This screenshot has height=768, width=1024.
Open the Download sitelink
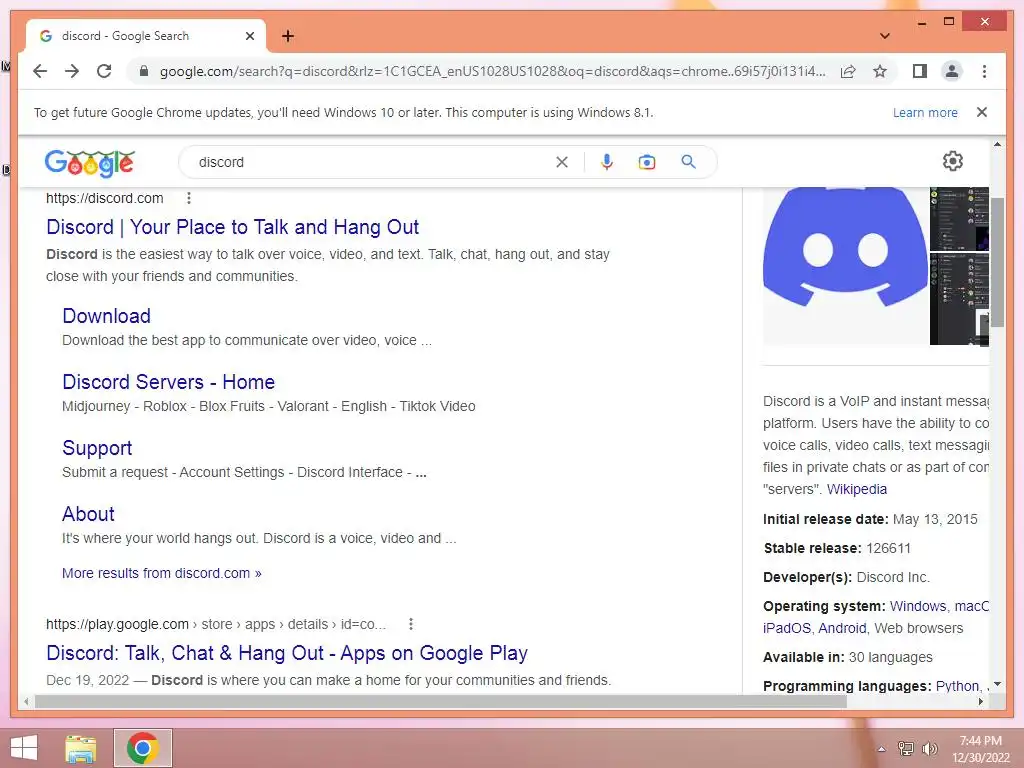(x=106, y=316)
